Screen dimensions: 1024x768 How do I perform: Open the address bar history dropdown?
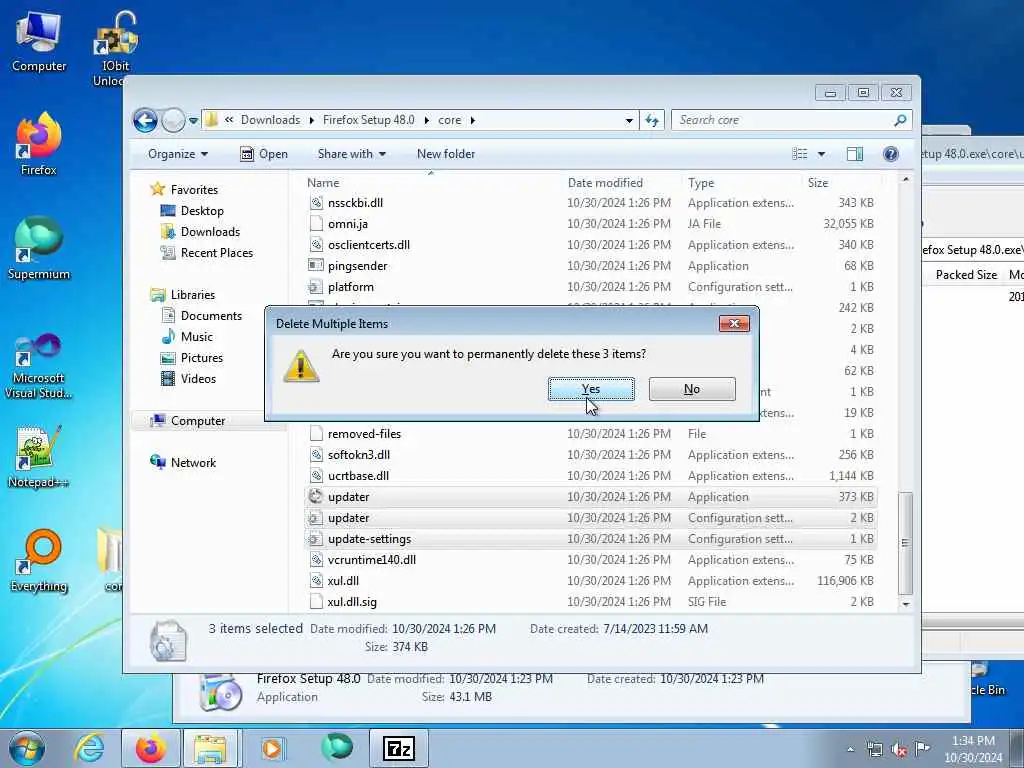[x=629, y=120]
